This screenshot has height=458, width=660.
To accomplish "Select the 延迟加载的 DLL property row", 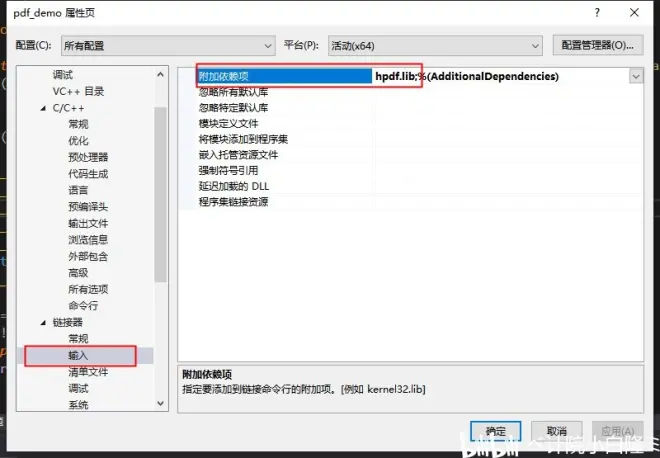I will click(410, 186).
